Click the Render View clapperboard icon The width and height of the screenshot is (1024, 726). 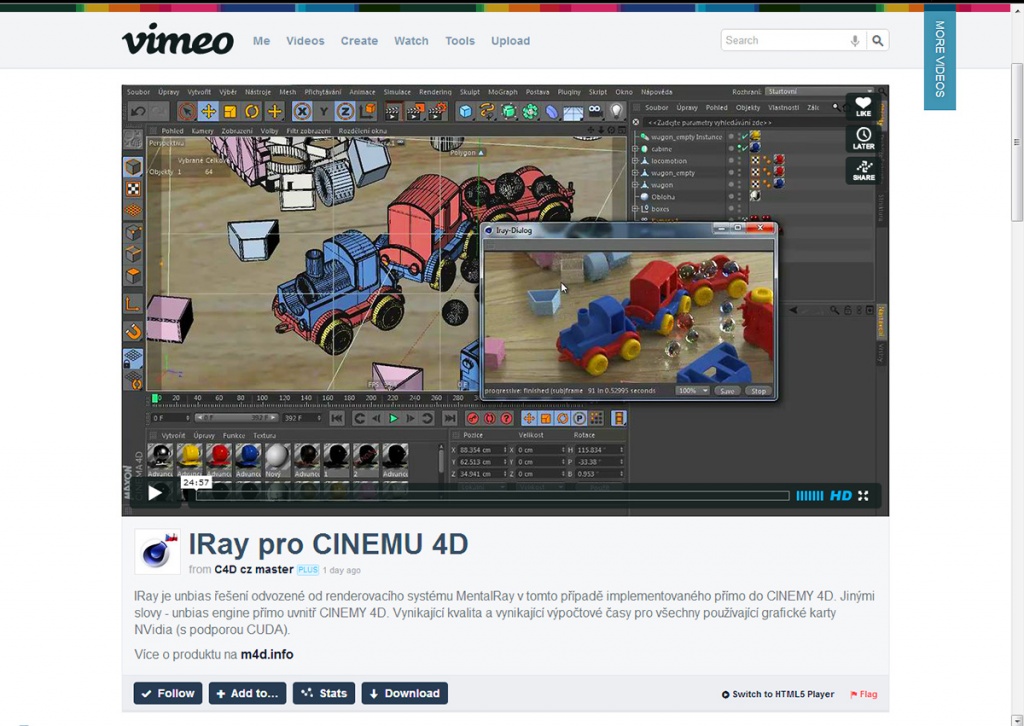tap(392, 112)
